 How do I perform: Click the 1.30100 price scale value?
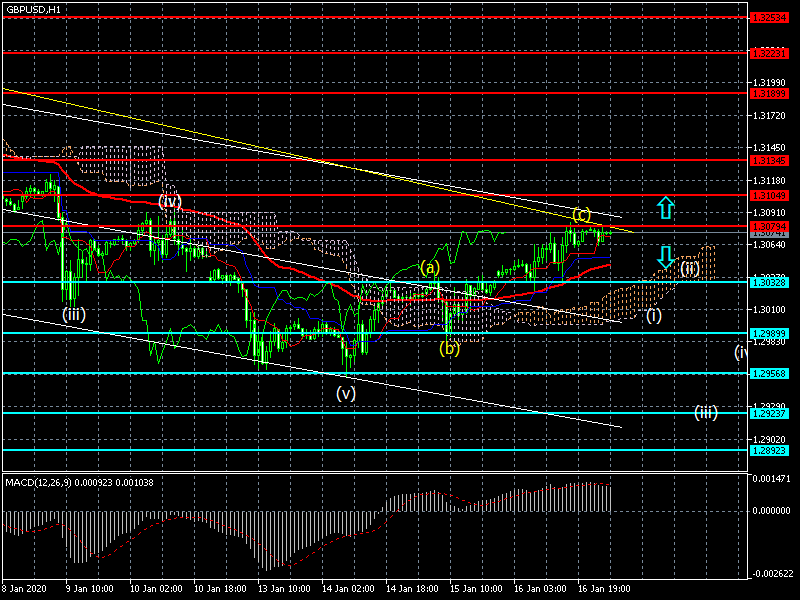[x=769, y=309]
